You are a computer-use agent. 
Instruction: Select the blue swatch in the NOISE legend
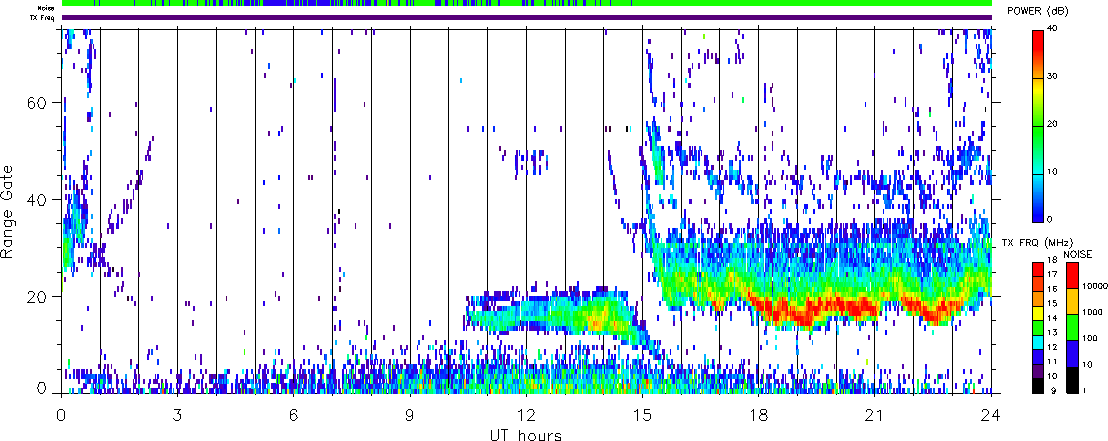pyautogui.click(x=1073, y=354)
